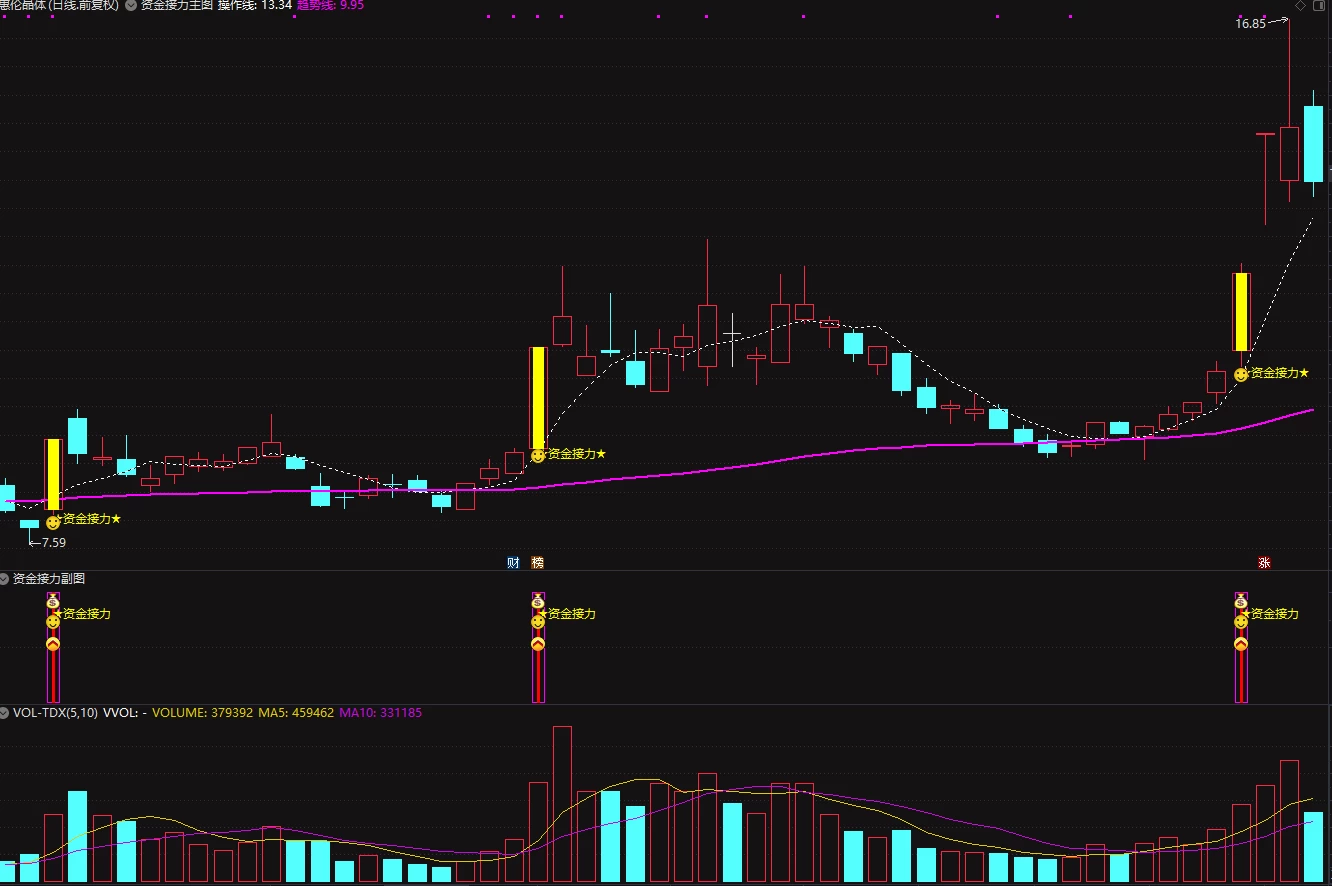Click the rightmost orange up-arrow icon in 资金接力副图
This screenshot has width=1332, height=886.
(x=1241, y=644)
